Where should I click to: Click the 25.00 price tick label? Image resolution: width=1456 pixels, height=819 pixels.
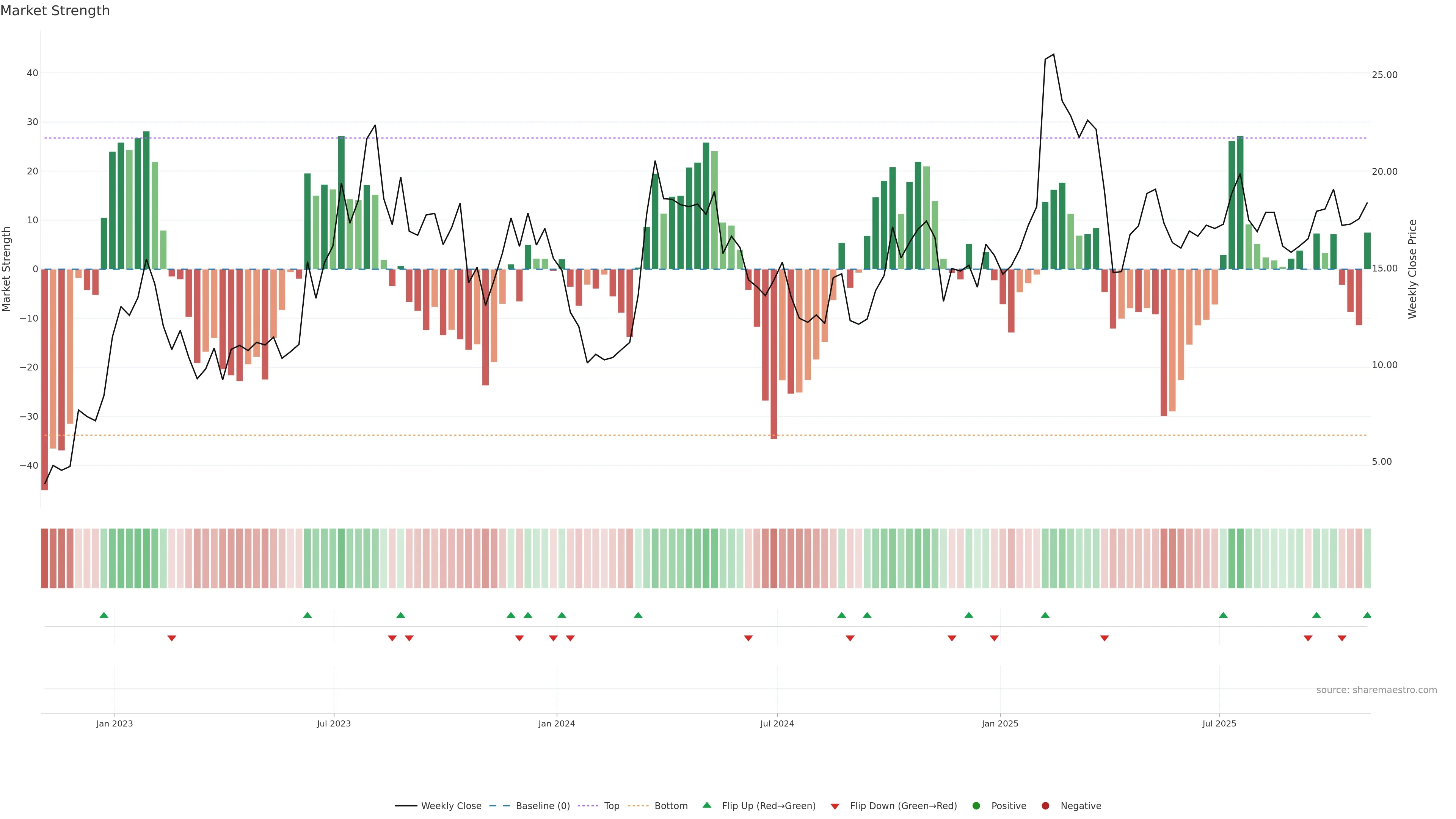point(1384,75)
